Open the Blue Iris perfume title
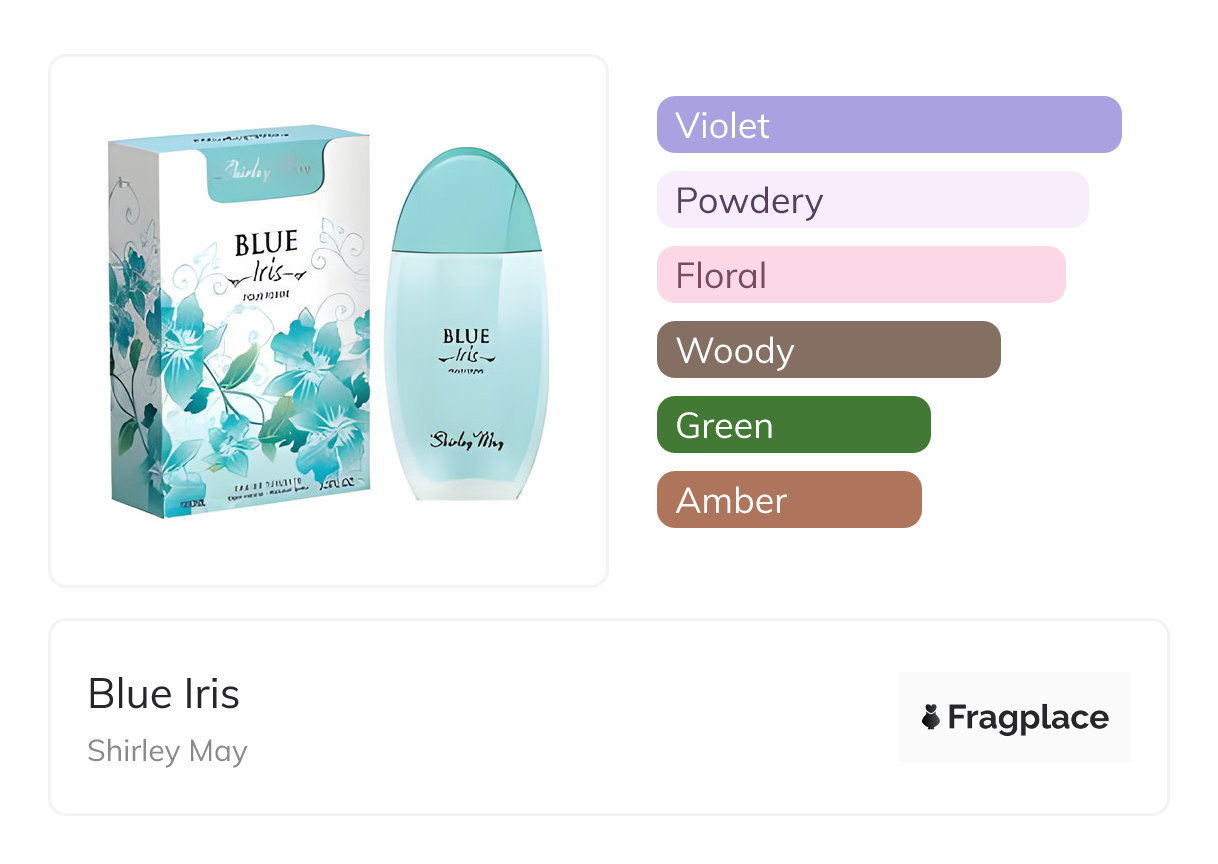This screenshot has width=1218, height=864. tap(164, 694)
